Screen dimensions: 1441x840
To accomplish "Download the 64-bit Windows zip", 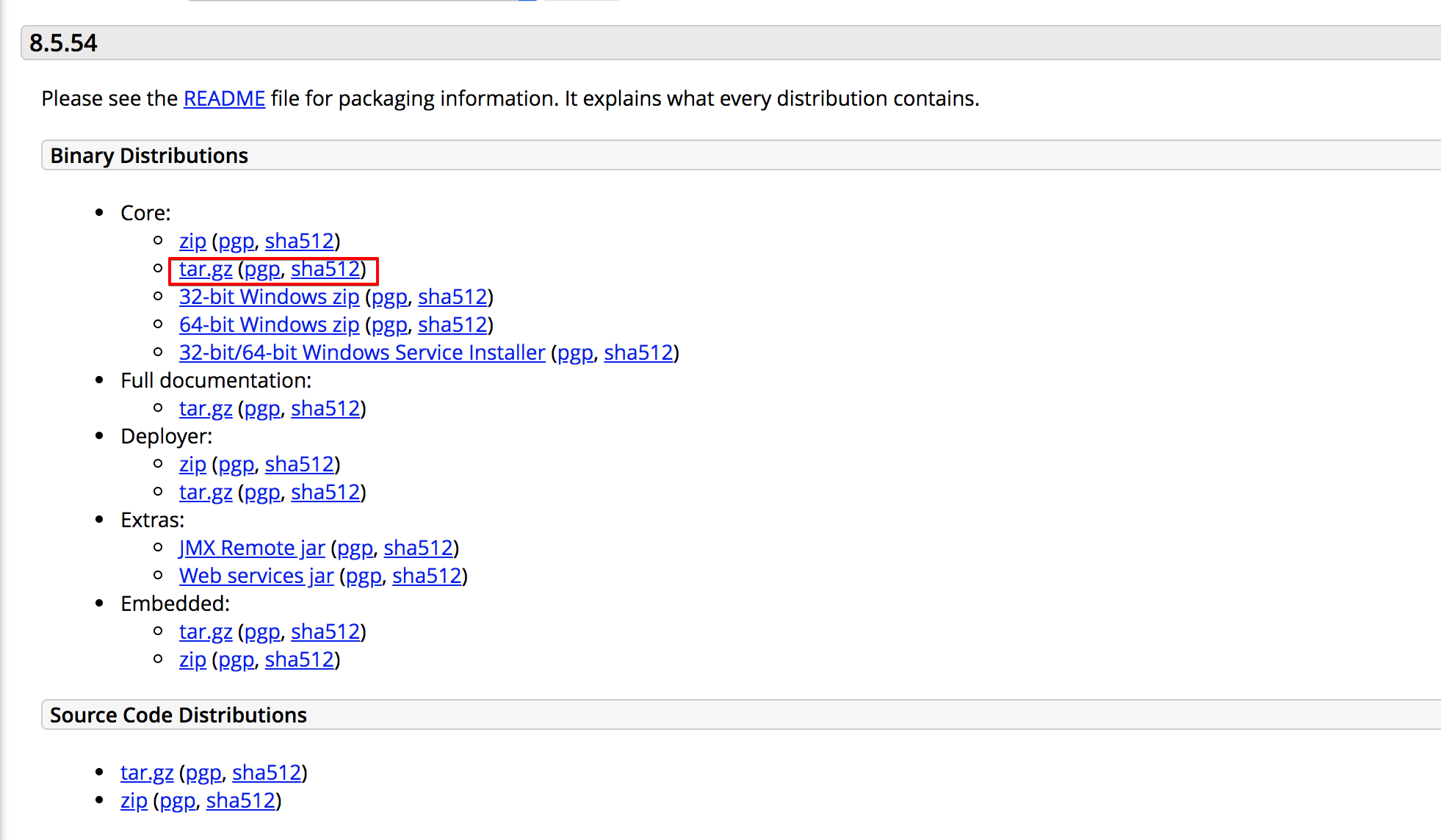I will (x=269, y=325).
